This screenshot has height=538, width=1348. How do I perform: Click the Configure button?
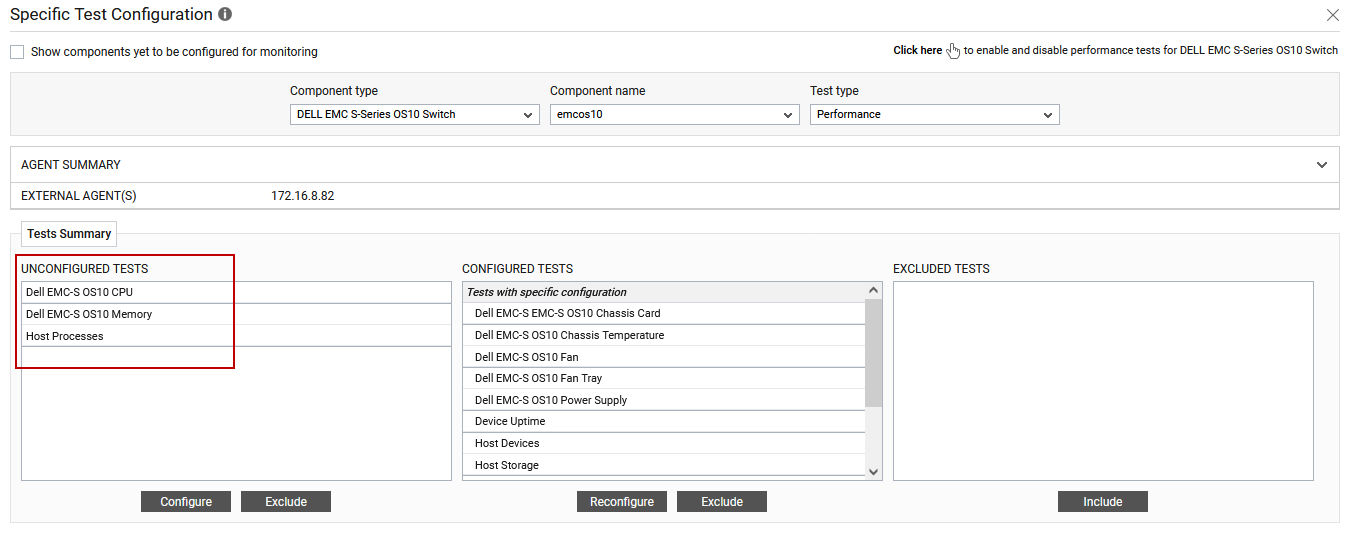[x=186, y=502]
